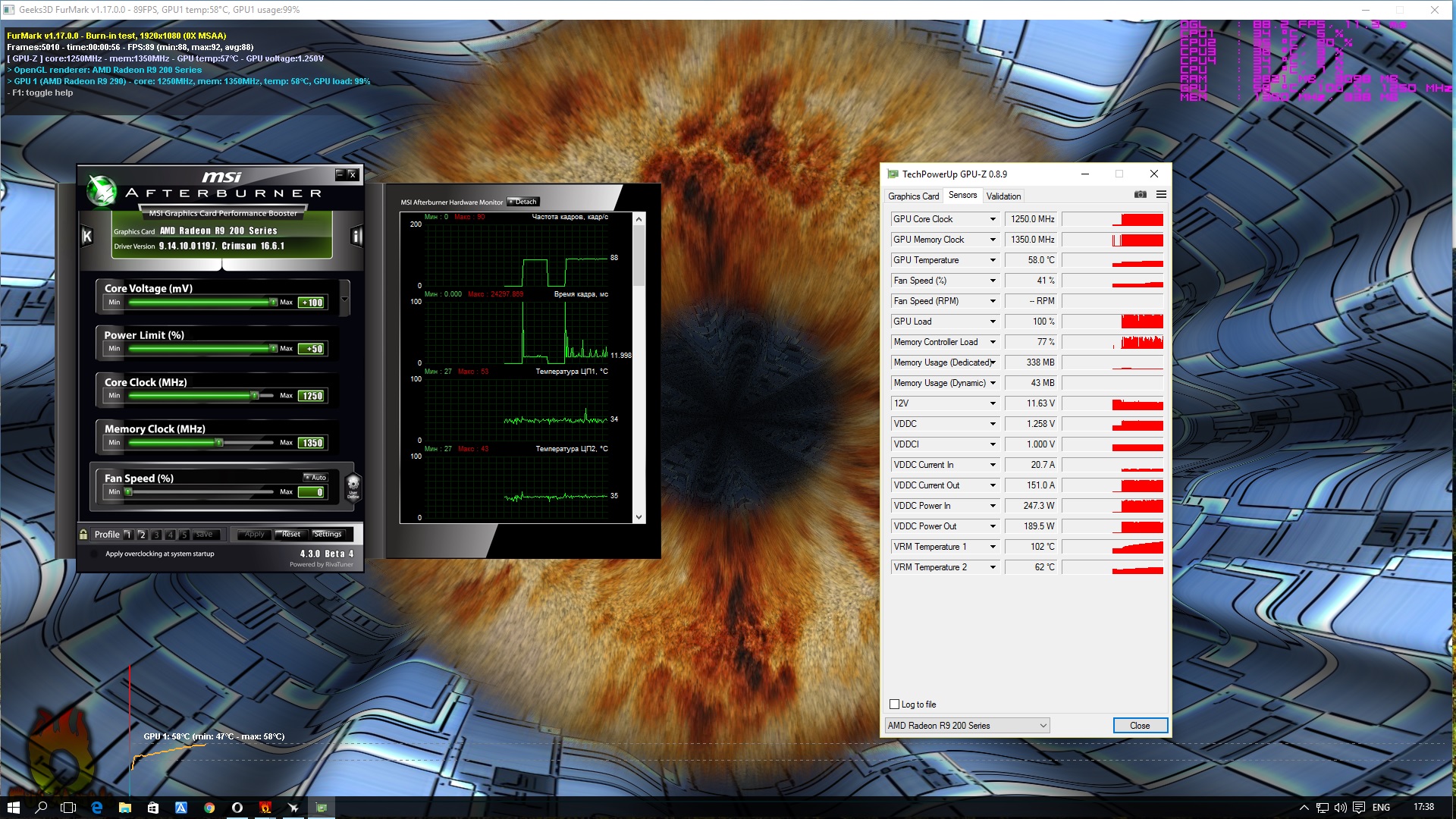Image resolution: width=1456 pixels, height=819 pixels.
Task: Open the Chrome taskbar icon
Action: pyautogui.click(x=209, y=808)
